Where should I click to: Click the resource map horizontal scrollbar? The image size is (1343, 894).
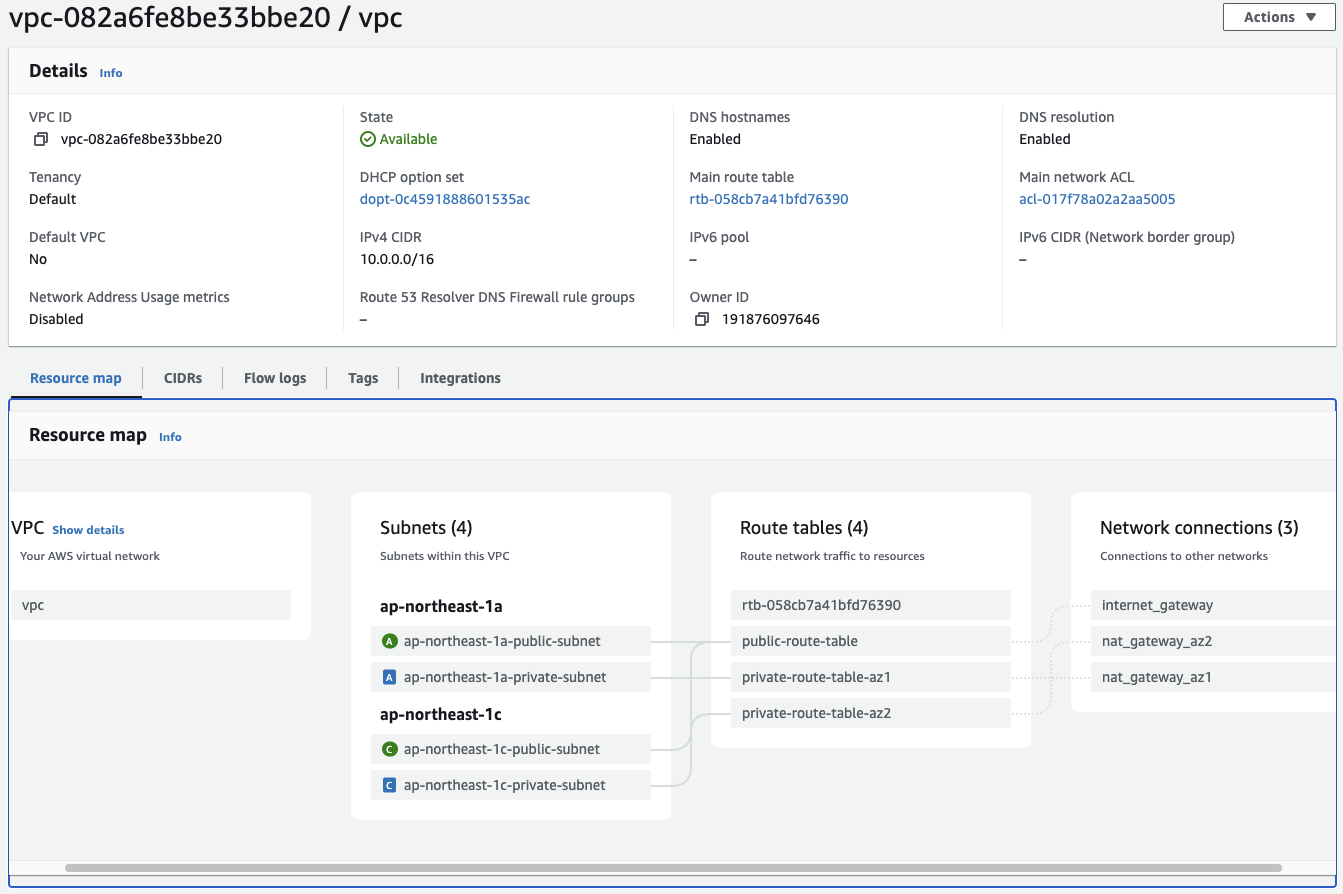coord(673,868)
